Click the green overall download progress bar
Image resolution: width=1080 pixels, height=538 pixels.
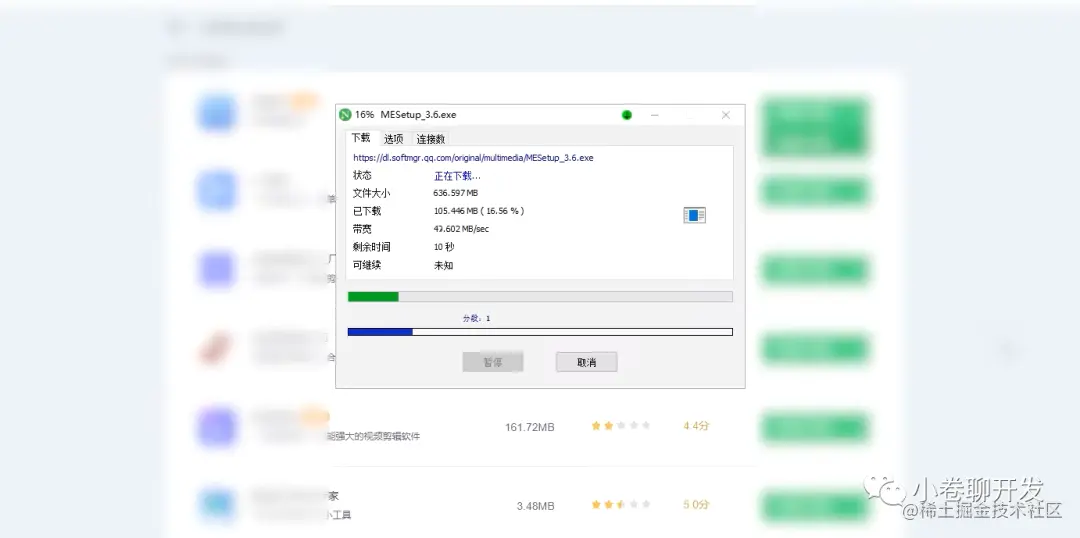point(540,297)
